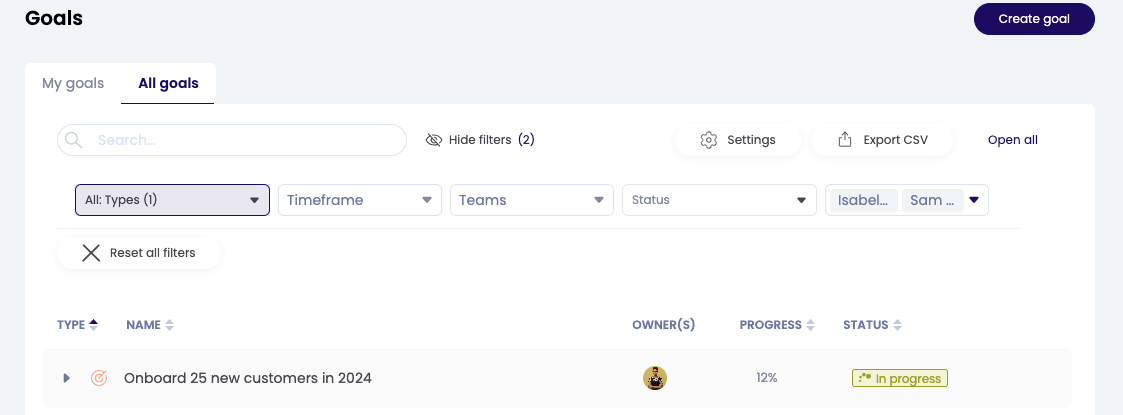The width and height of the screenshot is (1123, 415).
Task: Expand the Onboard 25 new customers row
Action: [x=67, y=378]
